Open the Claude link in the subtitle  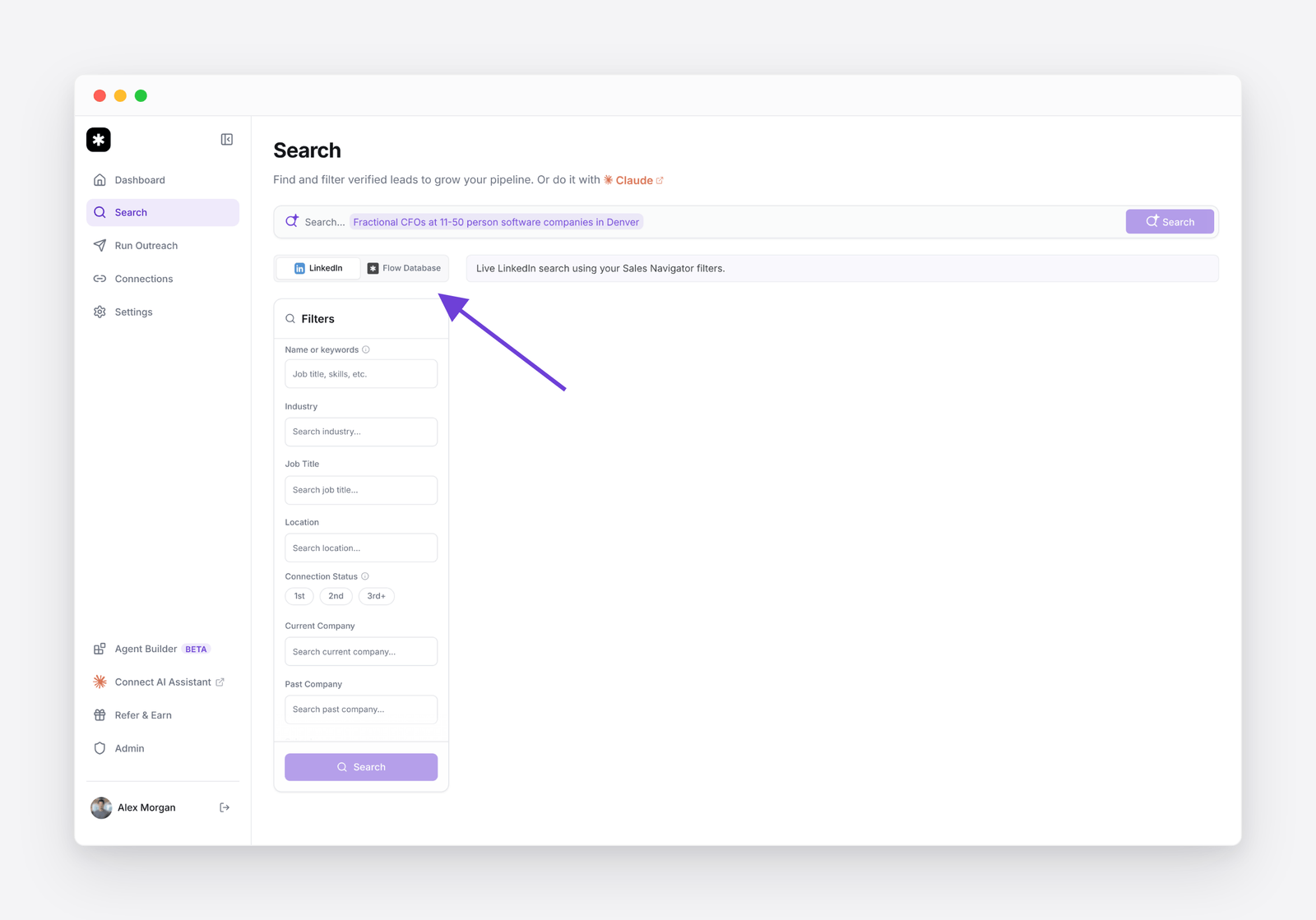633,180
